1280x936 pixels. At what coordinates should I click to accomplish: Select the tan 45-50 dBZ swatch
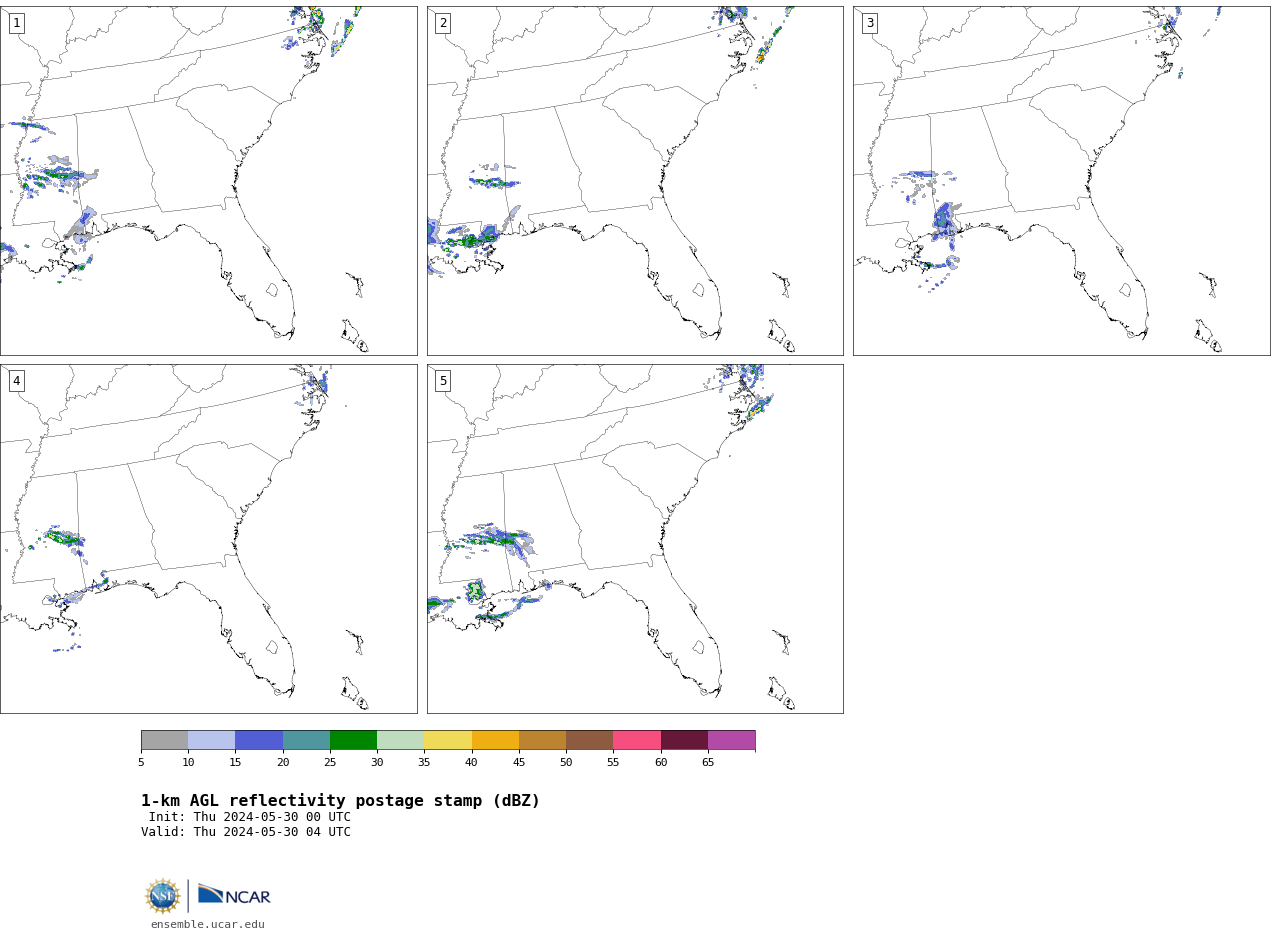coord(542,740)
